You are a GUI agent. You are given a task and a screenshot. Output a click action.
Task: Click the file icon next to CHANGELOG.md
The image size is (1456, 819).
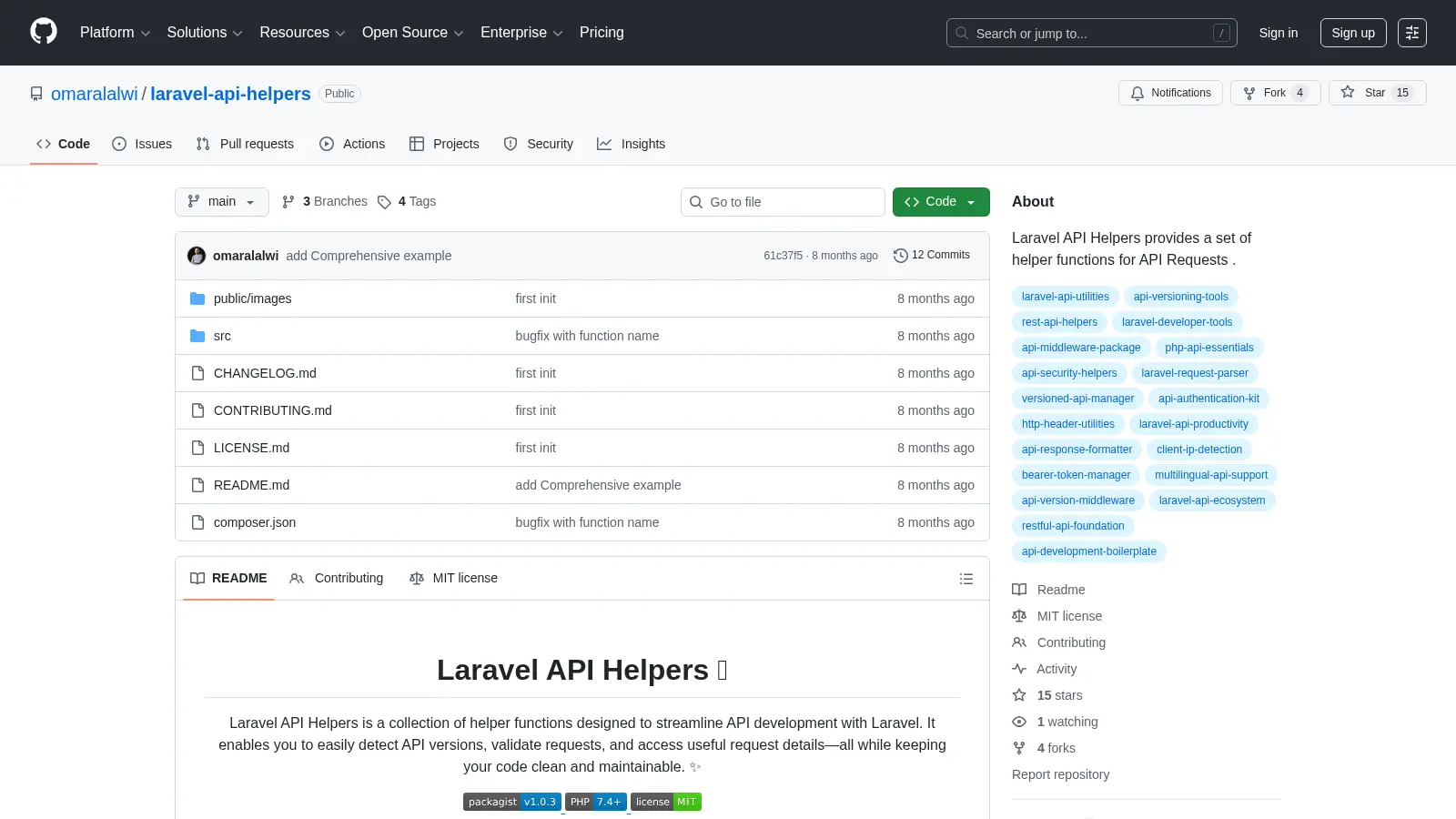197,373
